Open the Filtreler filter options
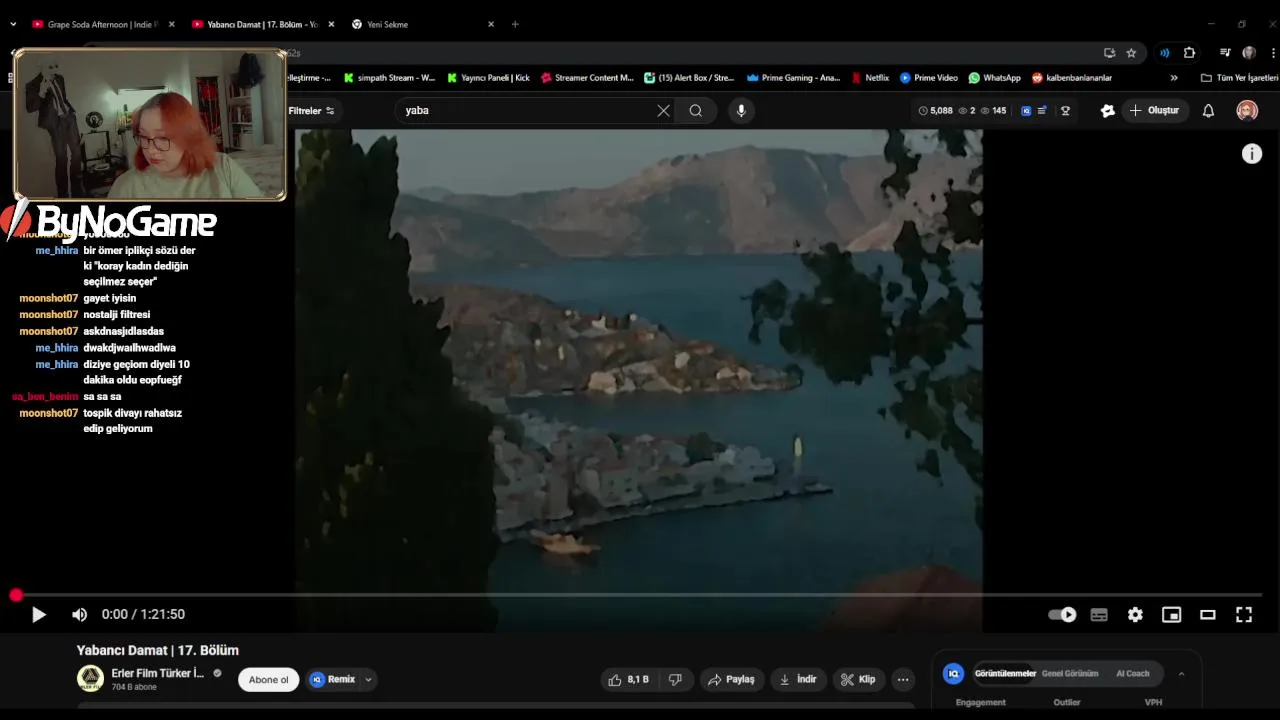 click(311, 111)
